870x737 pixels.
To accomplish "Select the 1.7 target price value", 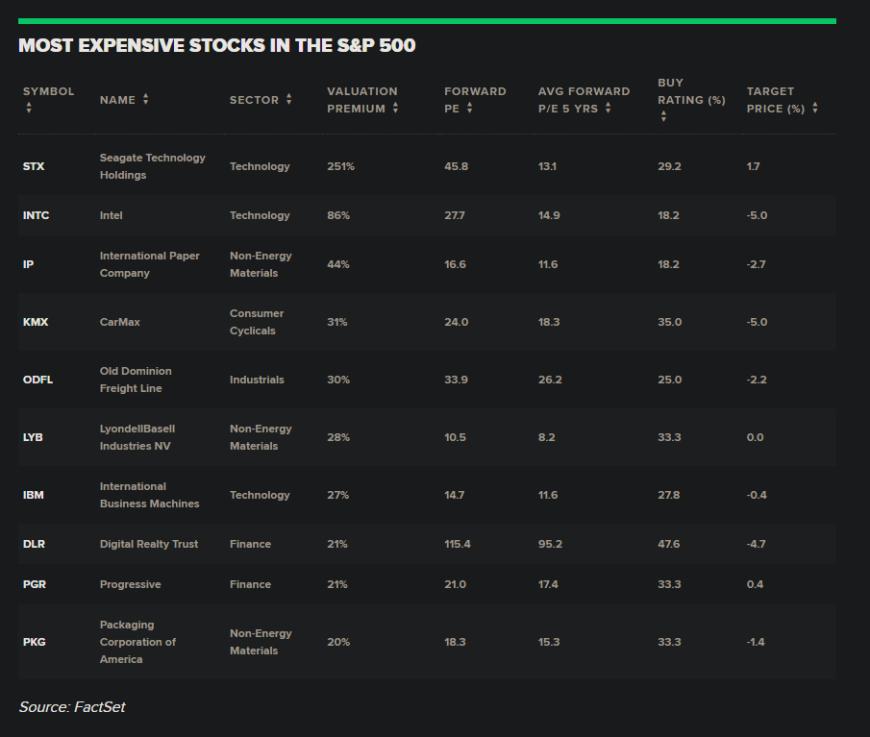I will pos(753,166).
